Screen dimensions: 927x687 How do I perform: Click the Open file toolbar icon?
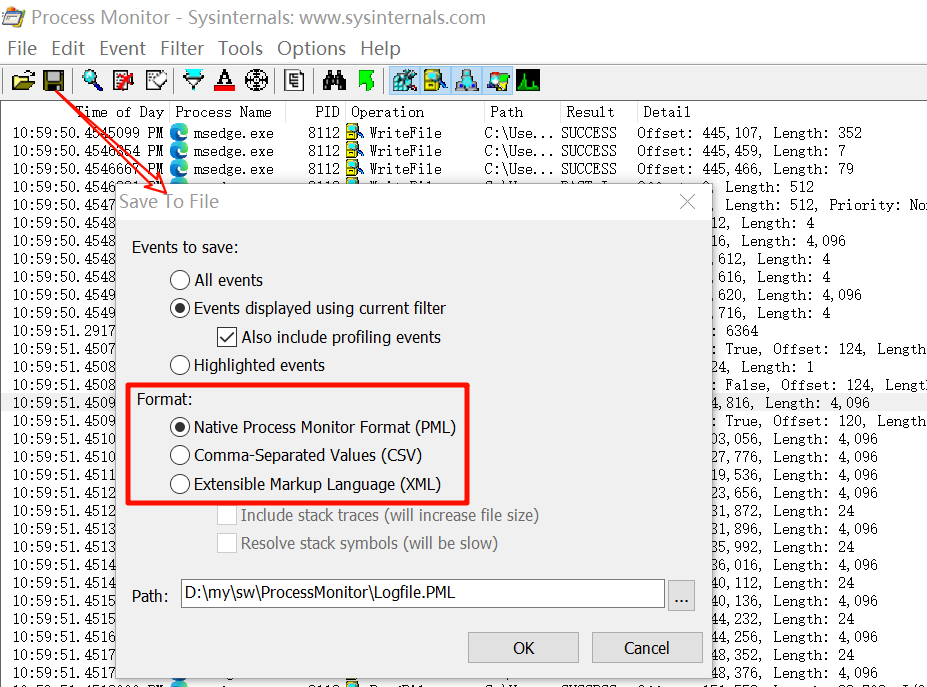[x=23, y=80]
